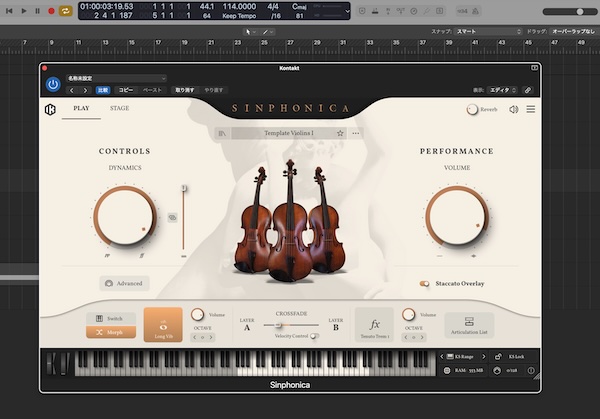This screenshot has height=419, width=600.
Task: Toggle the Kontakt plugin power button
Action: (53, 84)
